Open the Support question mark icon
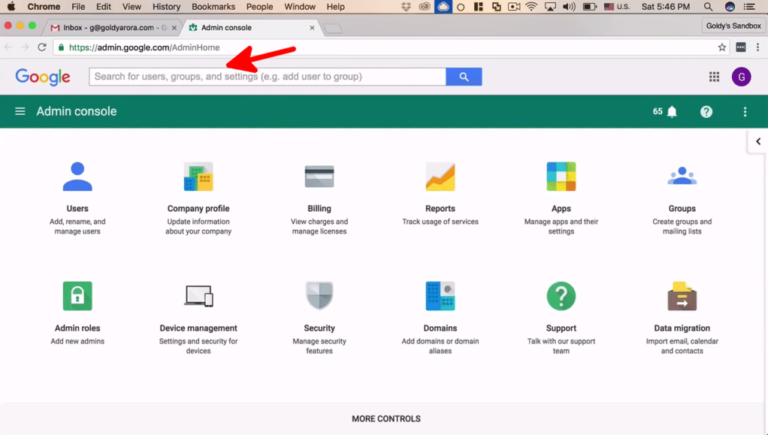This screenshot has height=435, width=768. coord(561,296)
